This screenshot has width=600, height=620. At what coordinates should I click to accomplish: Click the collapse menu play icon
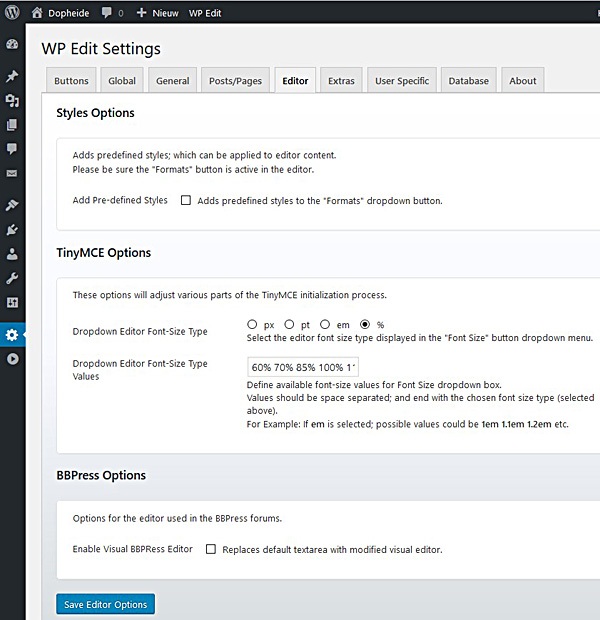(12, 359)
